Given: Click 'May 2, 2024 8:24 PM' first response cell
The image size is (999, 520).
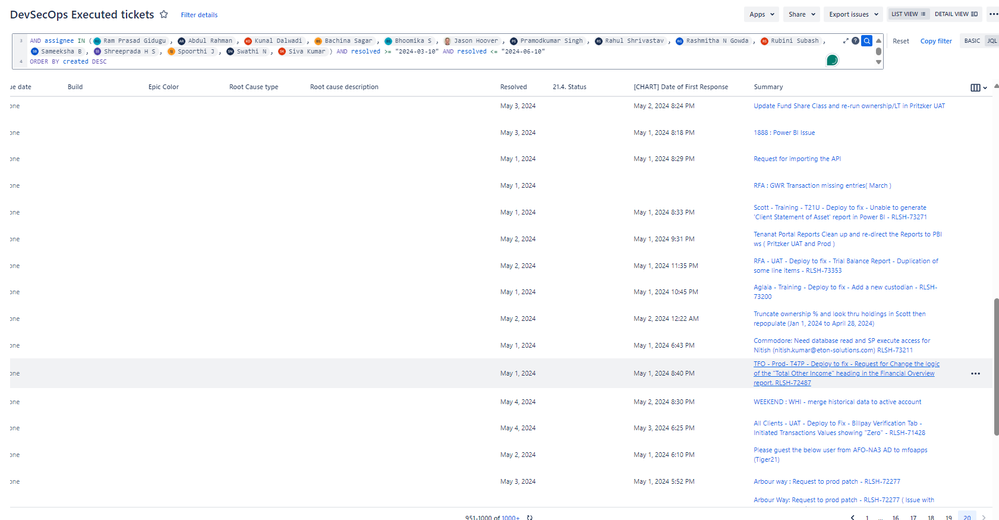Looking at the screenshot, I should coord(664,106).
